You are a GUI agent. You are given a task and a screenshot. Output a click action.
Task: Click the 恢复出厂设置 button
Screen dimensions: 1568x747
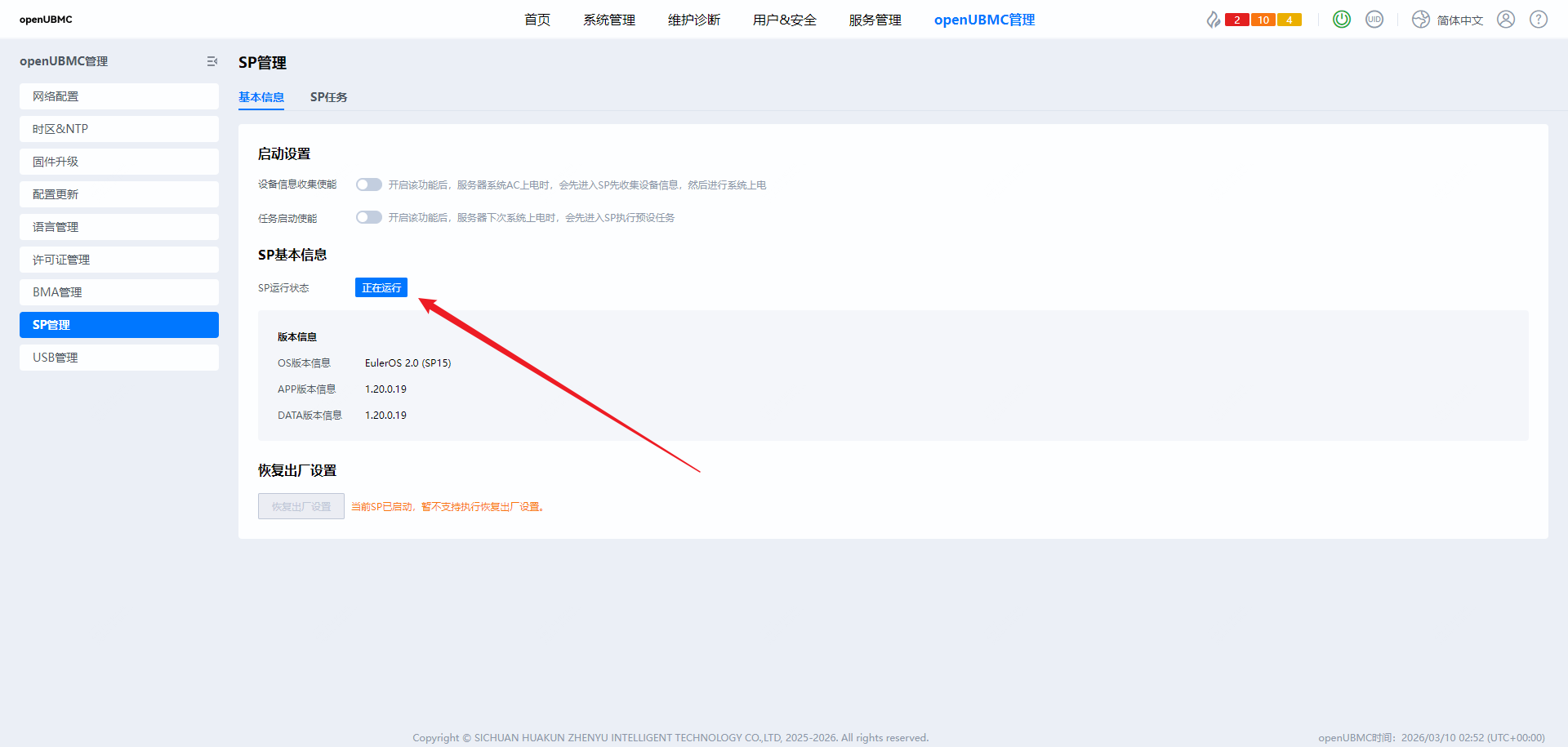coord(301,506)
